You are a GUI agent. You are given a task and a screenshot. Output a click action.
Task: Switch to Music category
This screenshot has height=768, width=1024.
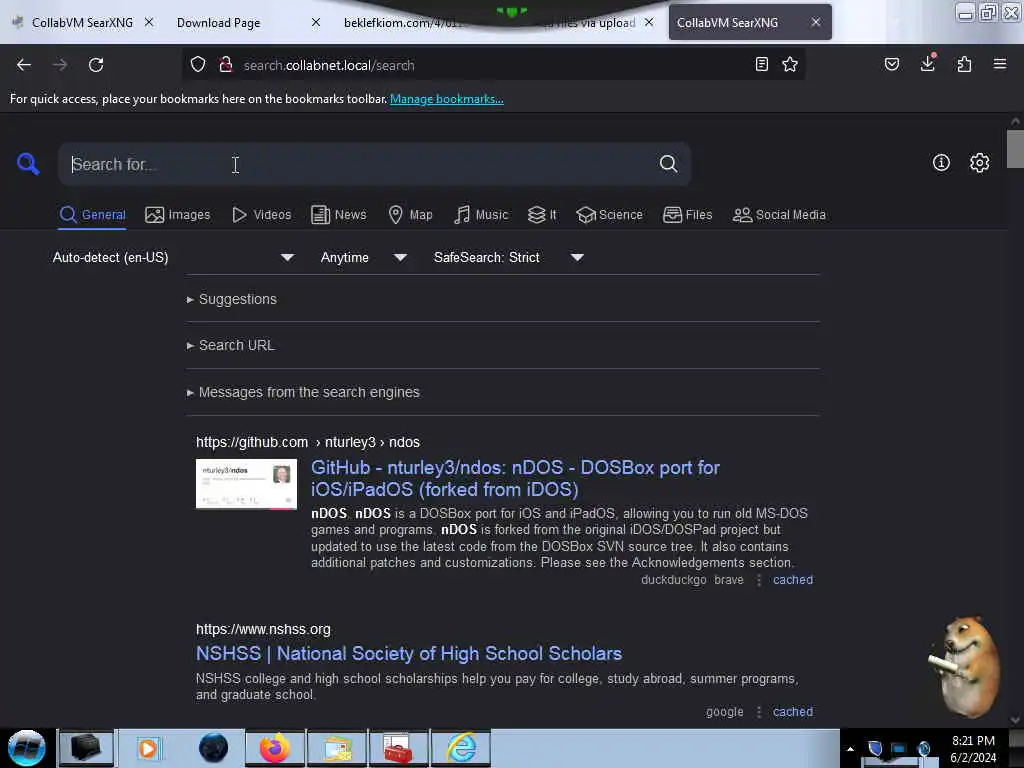pyautogui.click(x=481, y=215)
